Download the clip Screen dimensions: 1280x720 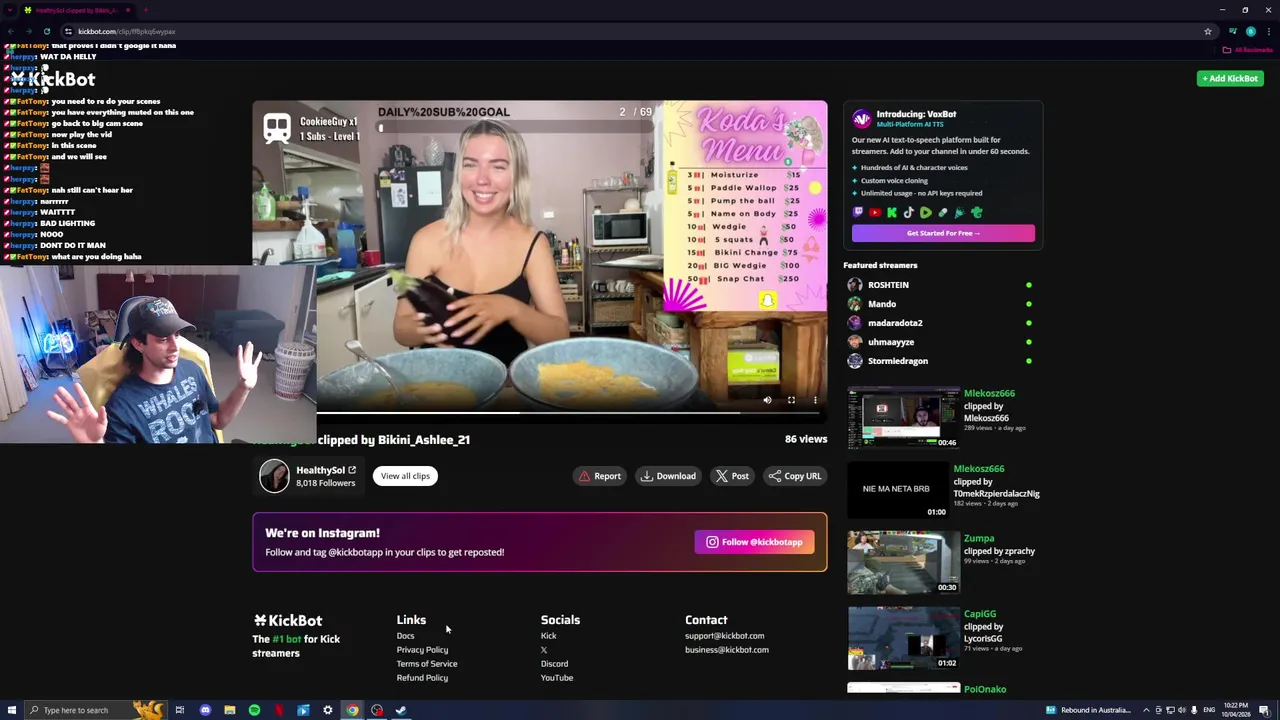click(668, 476)
